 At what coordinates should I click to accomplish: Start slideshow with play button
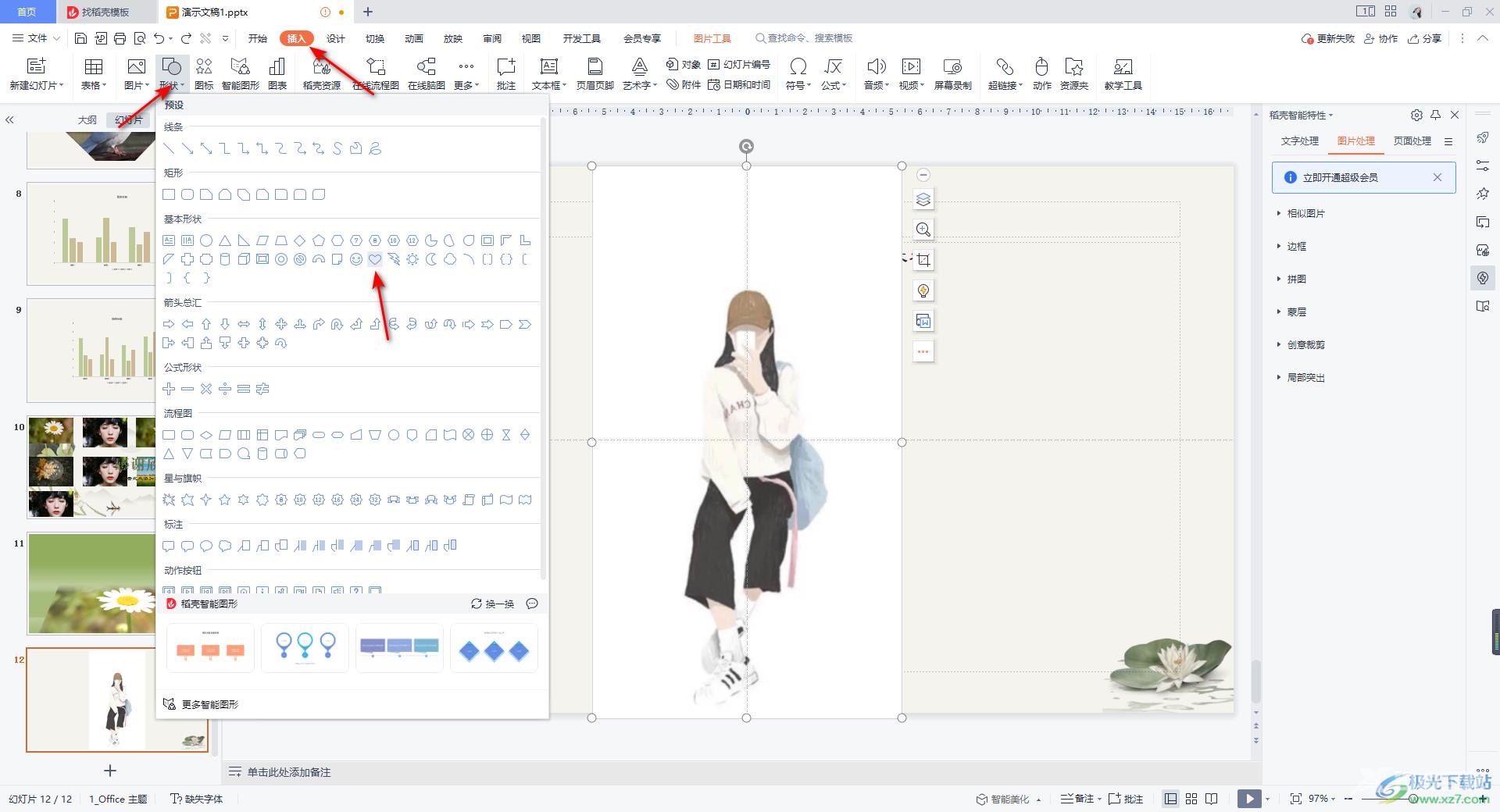click(x=1249, y=799)
